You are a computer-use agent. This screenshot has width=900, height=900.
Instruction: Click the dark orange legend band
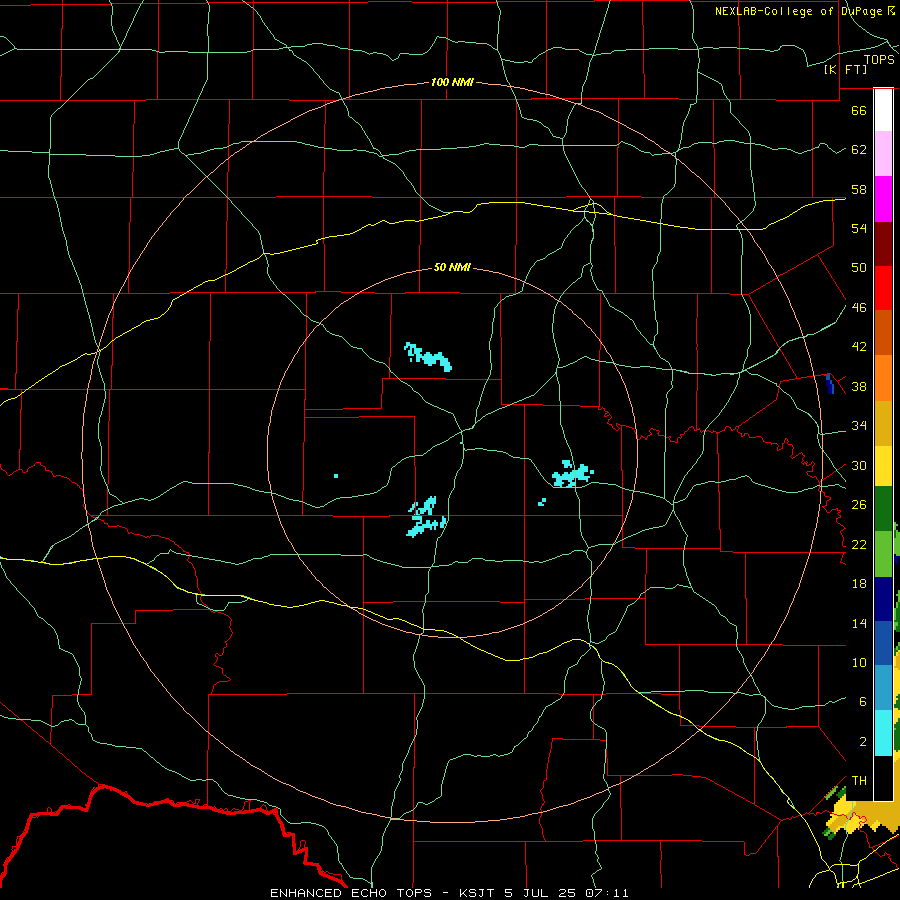tap(883, 332)
